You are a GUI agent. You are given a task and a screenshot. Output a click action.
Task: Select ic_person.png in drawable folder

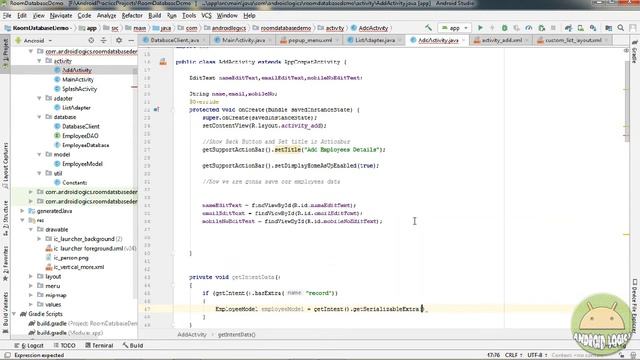click(71, 258)
